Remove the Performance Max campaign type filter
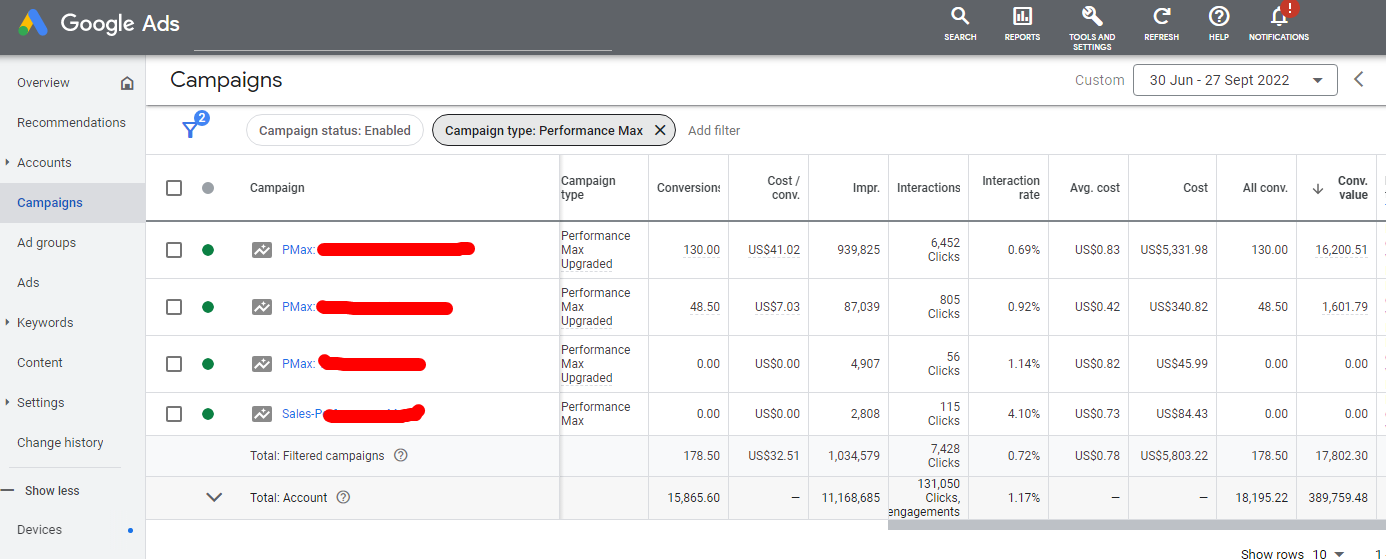Viewport: 1386px width, 559px height. (660, 130)
